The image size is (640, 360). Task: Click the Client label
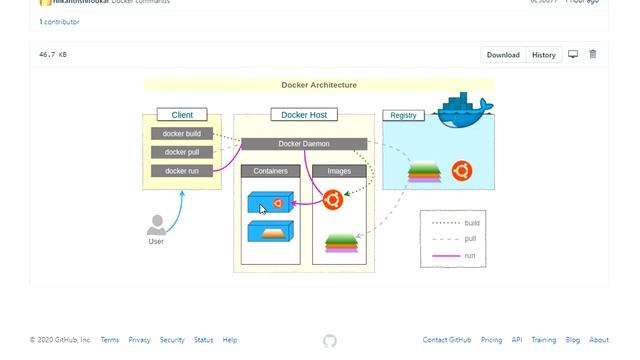point(182,115)
